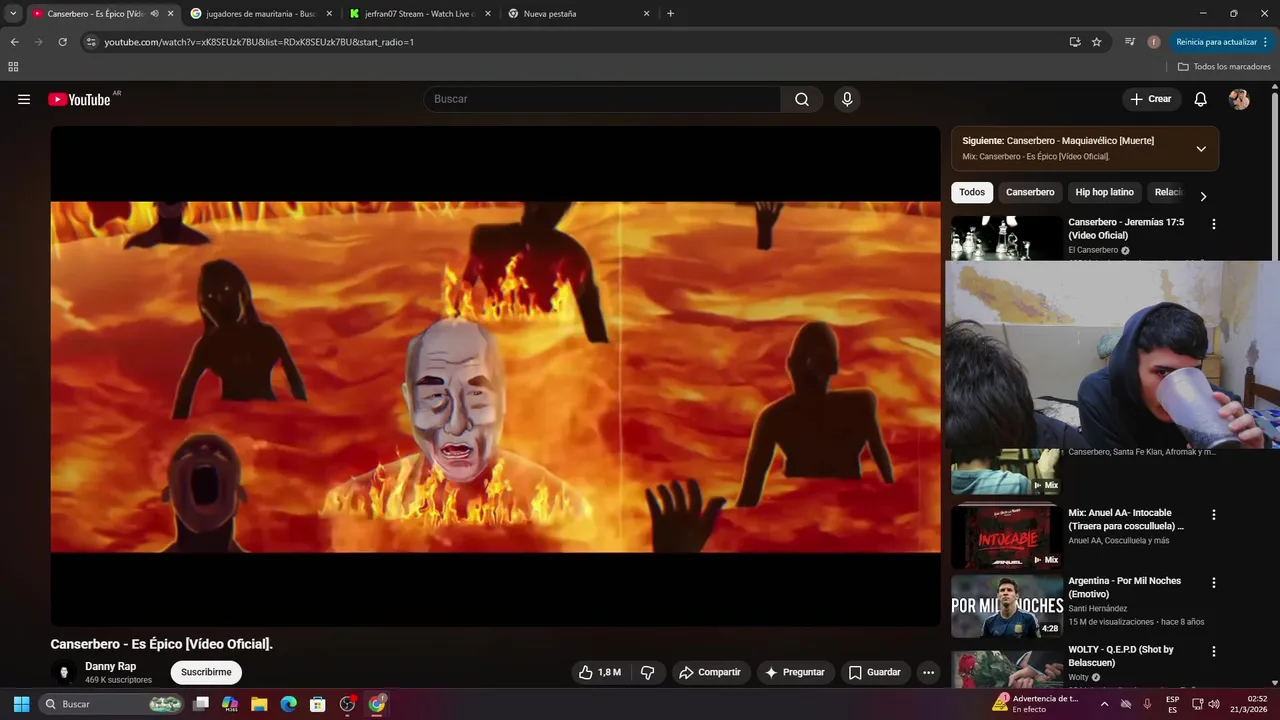This screenshot has height=720, width=1280.
Task: Open options for Canserbero - Jeremías 17:5
Action: coord(1214,224)
